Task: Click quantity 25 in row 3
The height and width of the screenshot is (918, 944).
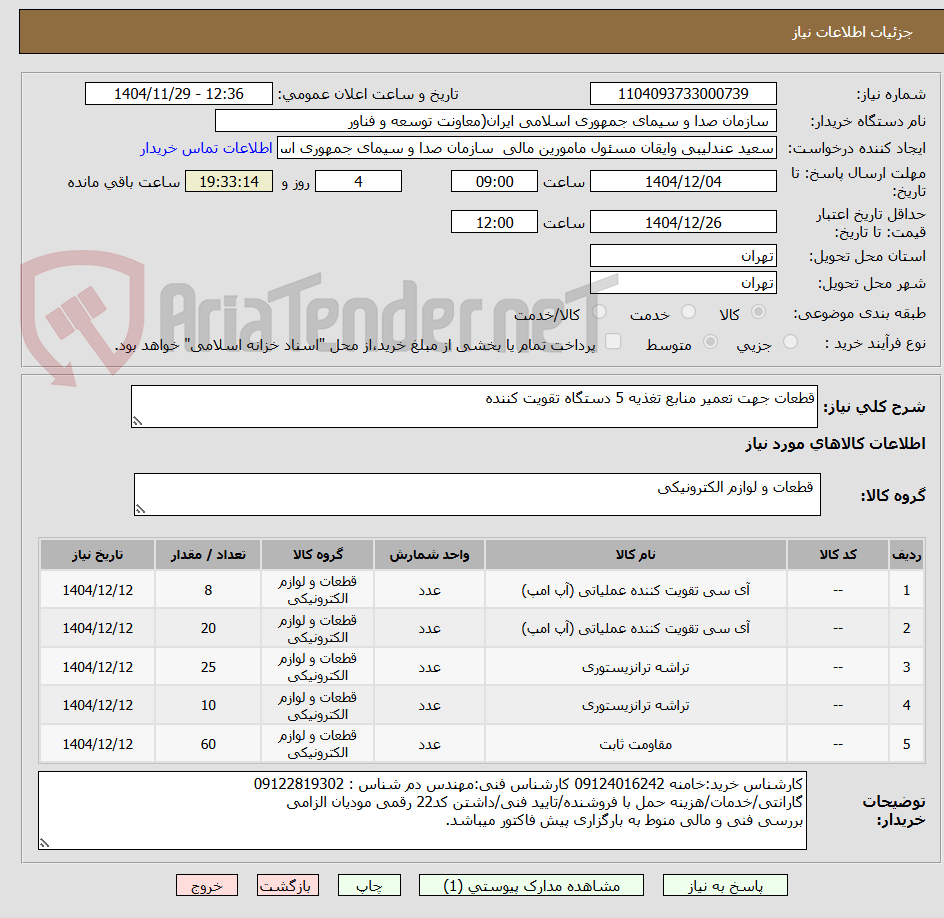Action: point(208,667)
